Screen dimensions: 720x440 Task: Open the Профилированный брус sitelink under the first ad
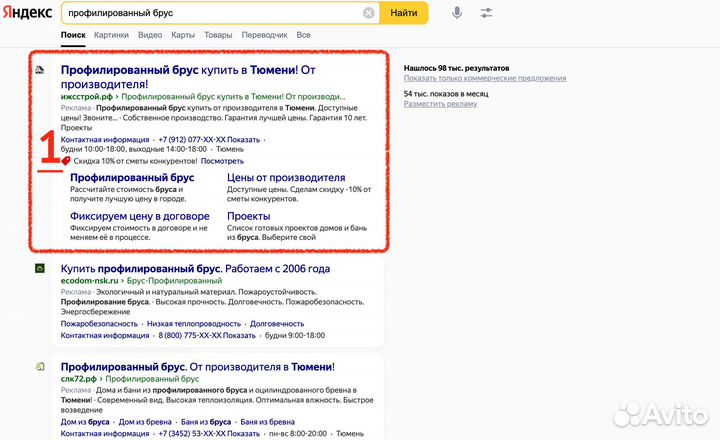tap(132, 178)
